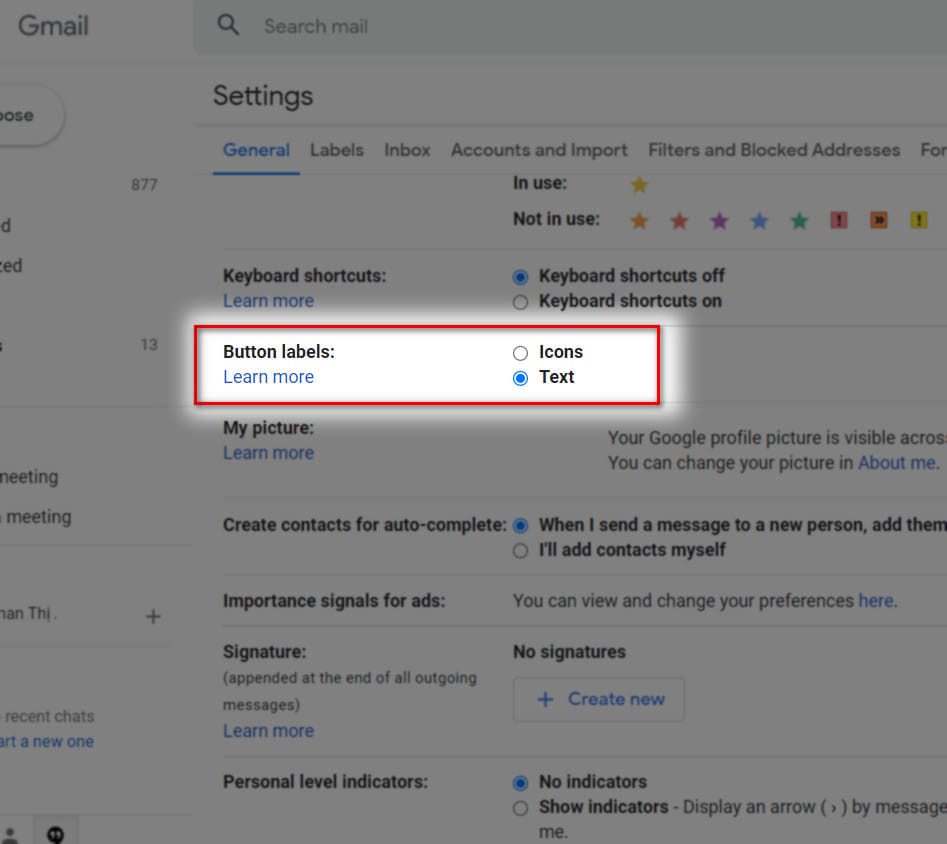Open the Inbox settings tab
Screen dimensions: 947x844
[x=407, y=150]
